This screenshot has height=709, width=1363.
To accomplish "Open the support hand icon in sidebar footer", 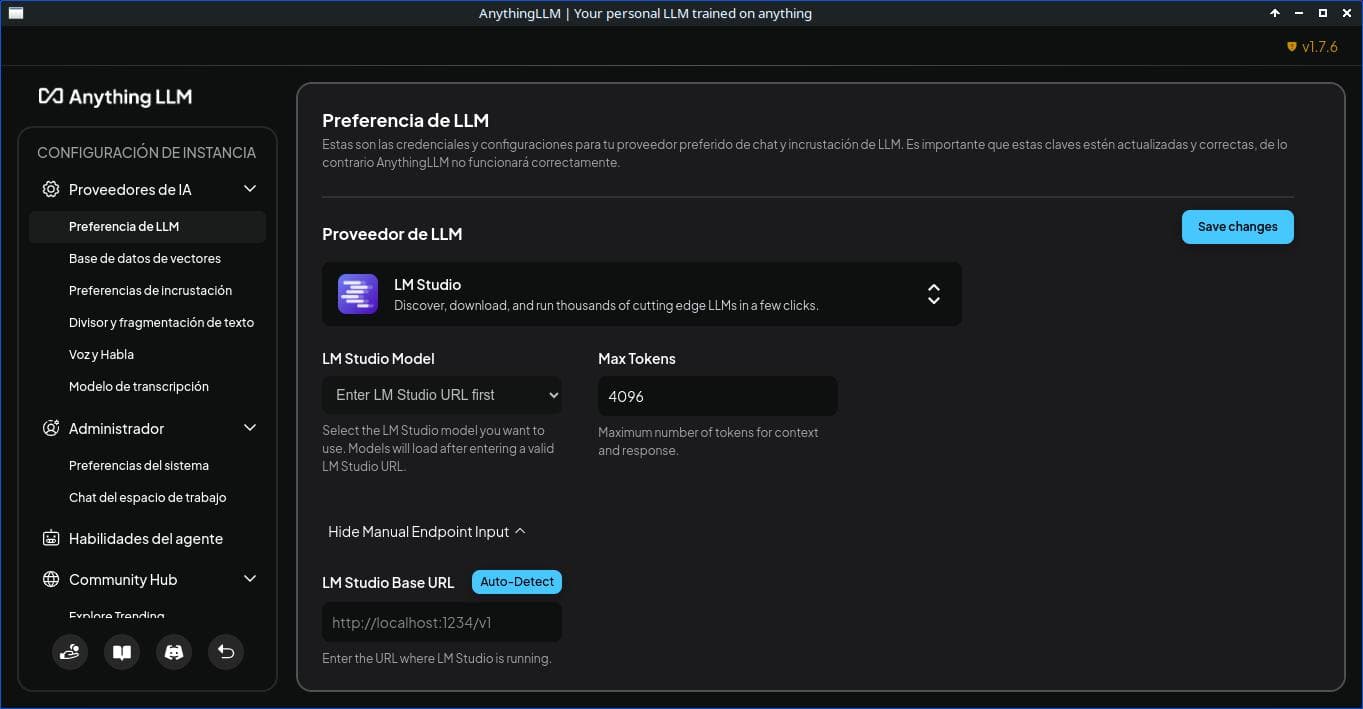I will tap(70, 652).
